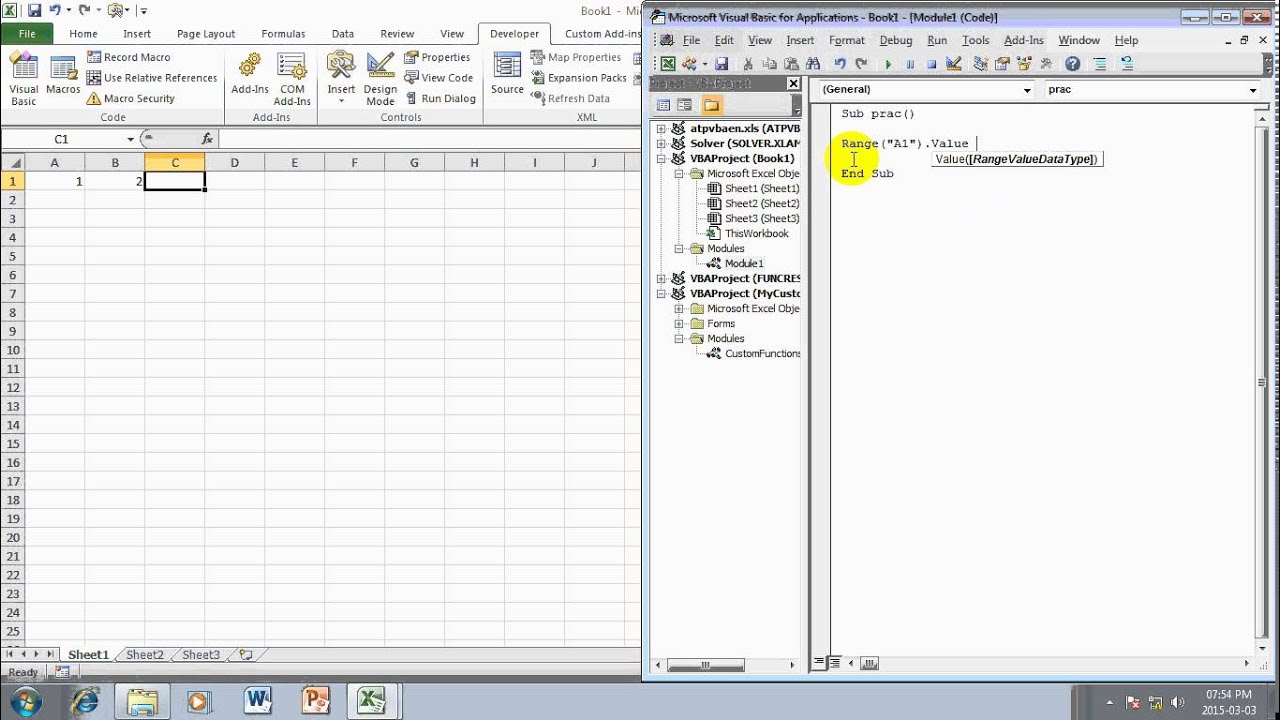Switch to the Sheet2 worksheet tab
Screen dimensions: 1280x720
pos(144,655)
